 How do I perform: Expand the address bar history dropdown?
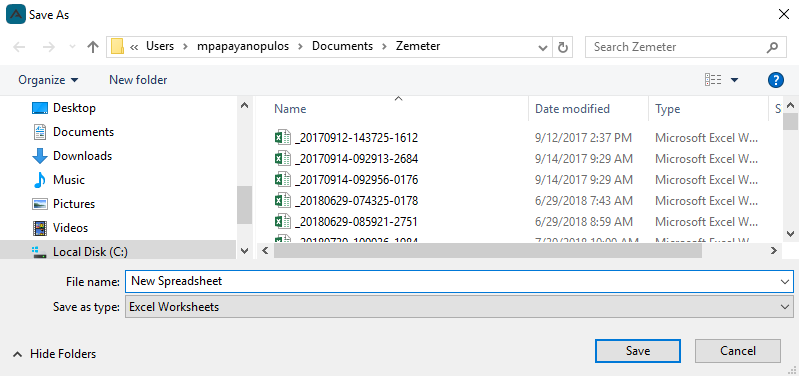(x=543, y=47)
